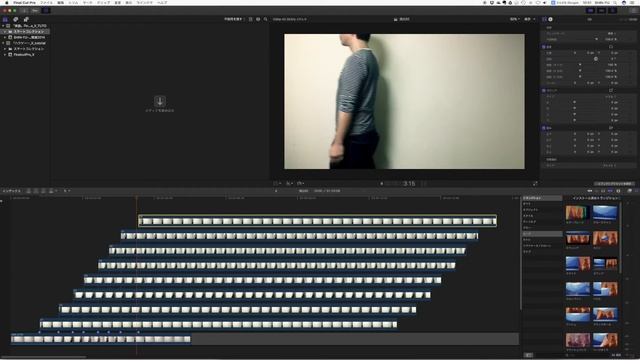Image resolution: width=640 pixels, height=360 pixels.
Task: Open the transform tool dropdown below the viewer
Action: pyautogui.click(x=277, y=184)
